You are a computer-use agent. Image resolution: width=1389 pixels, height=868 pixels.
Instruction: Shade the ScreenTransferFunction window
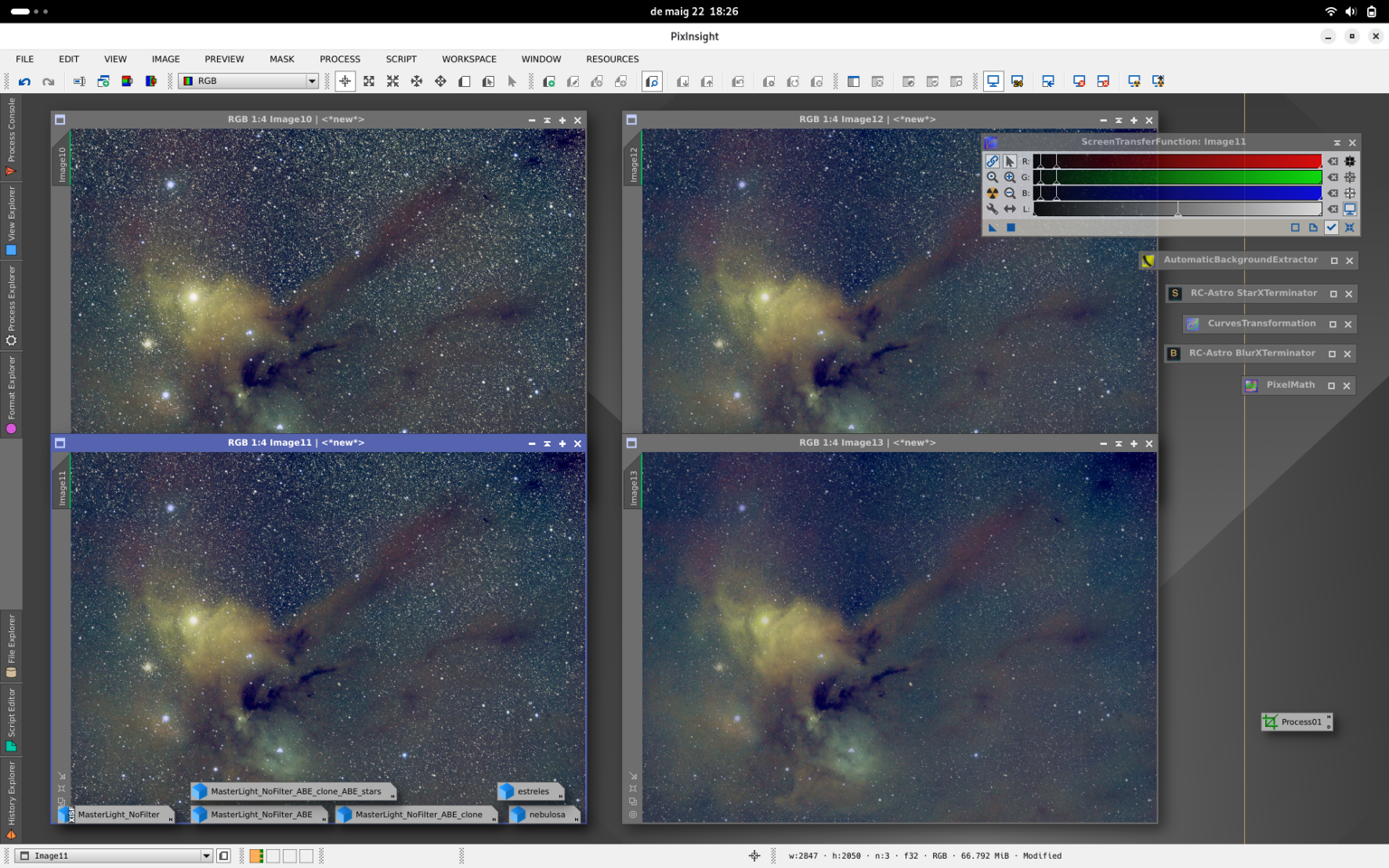pyautogui.click(x=1337, y=143)
